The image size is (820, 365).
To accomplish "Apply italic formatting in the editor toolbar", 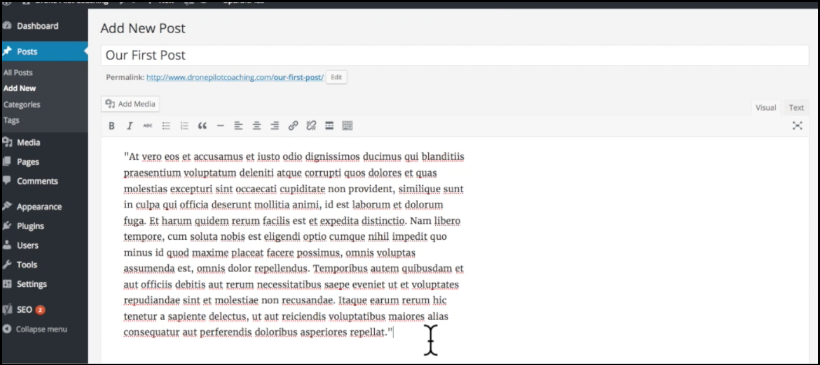I will point(130,126).
